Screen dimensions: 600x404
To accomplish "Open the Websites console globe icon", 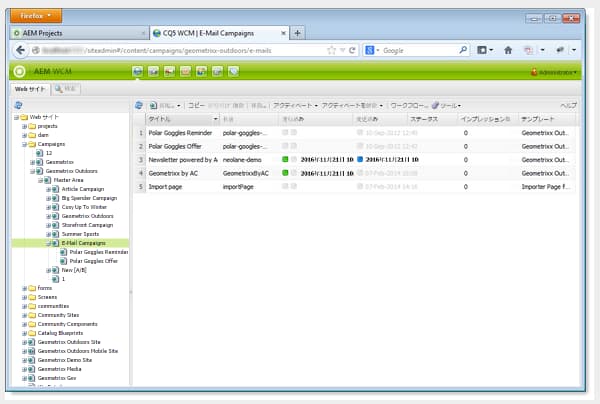I will (x=138, y=71).
